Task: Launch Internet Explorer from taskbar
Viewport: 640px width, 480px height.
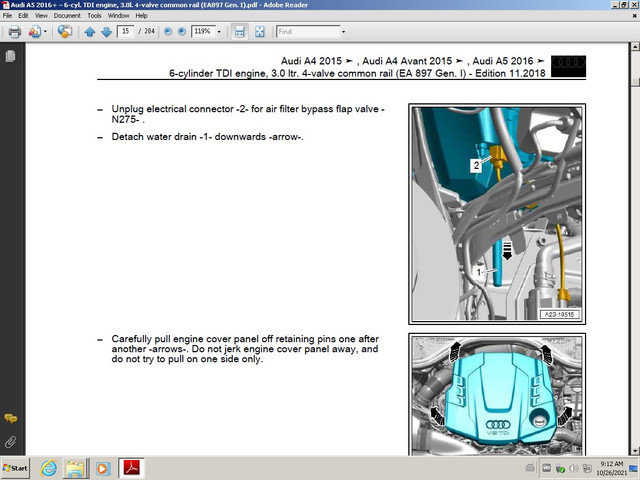Action: click(x=48, y=468)
